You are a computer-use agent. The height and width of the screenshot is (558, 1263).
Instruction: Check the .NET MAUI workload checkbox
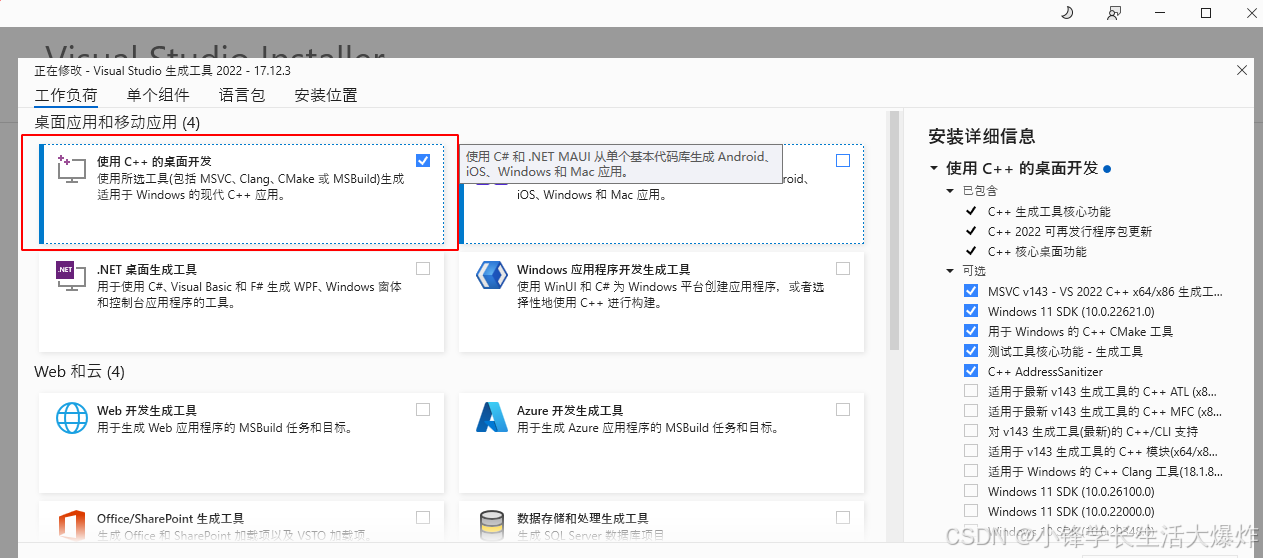point(843,160)
